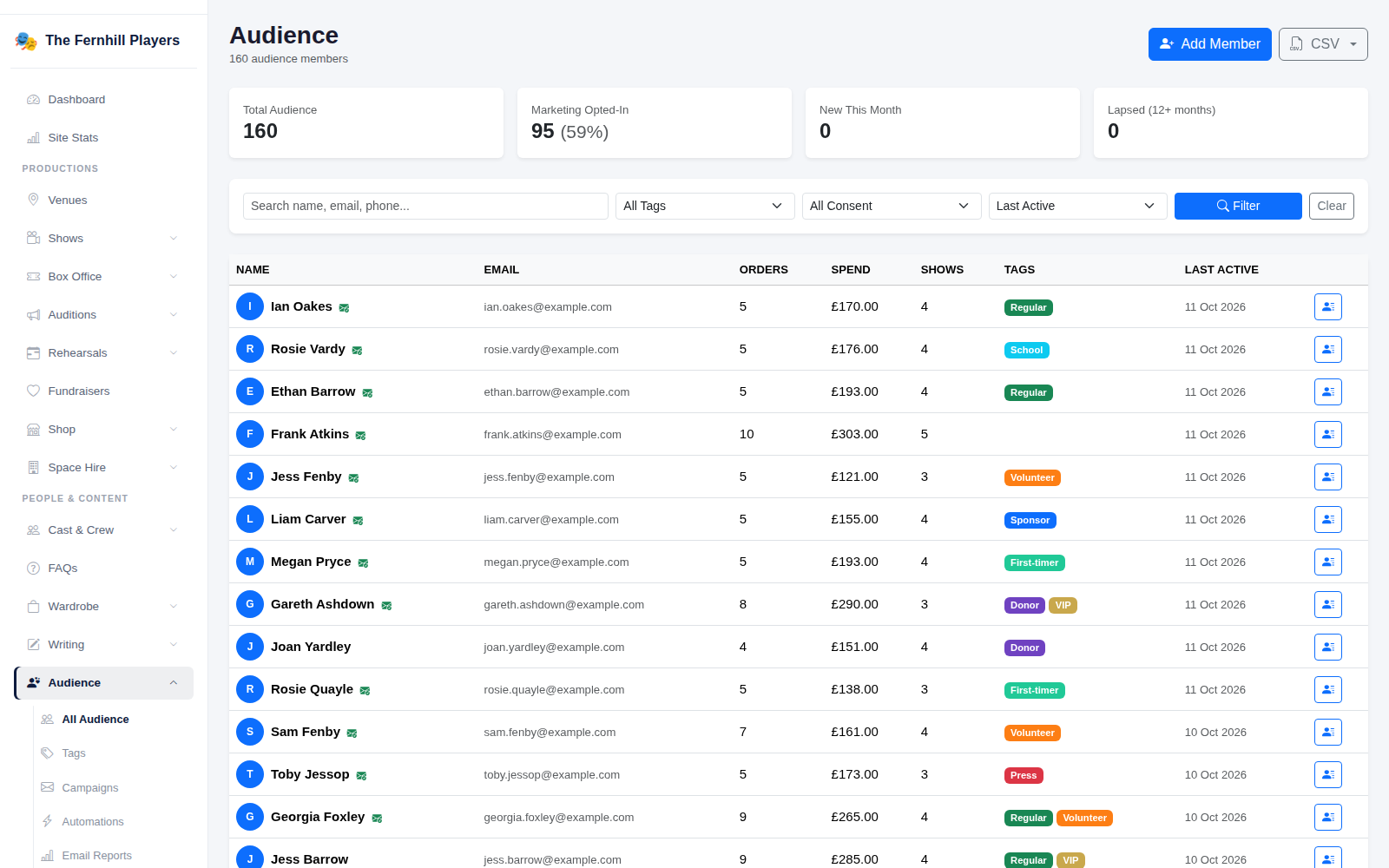Open the All Consent dropdown
Viewport: 1389px width, 868px height.
pyautogui.click(x=892, y=206)
